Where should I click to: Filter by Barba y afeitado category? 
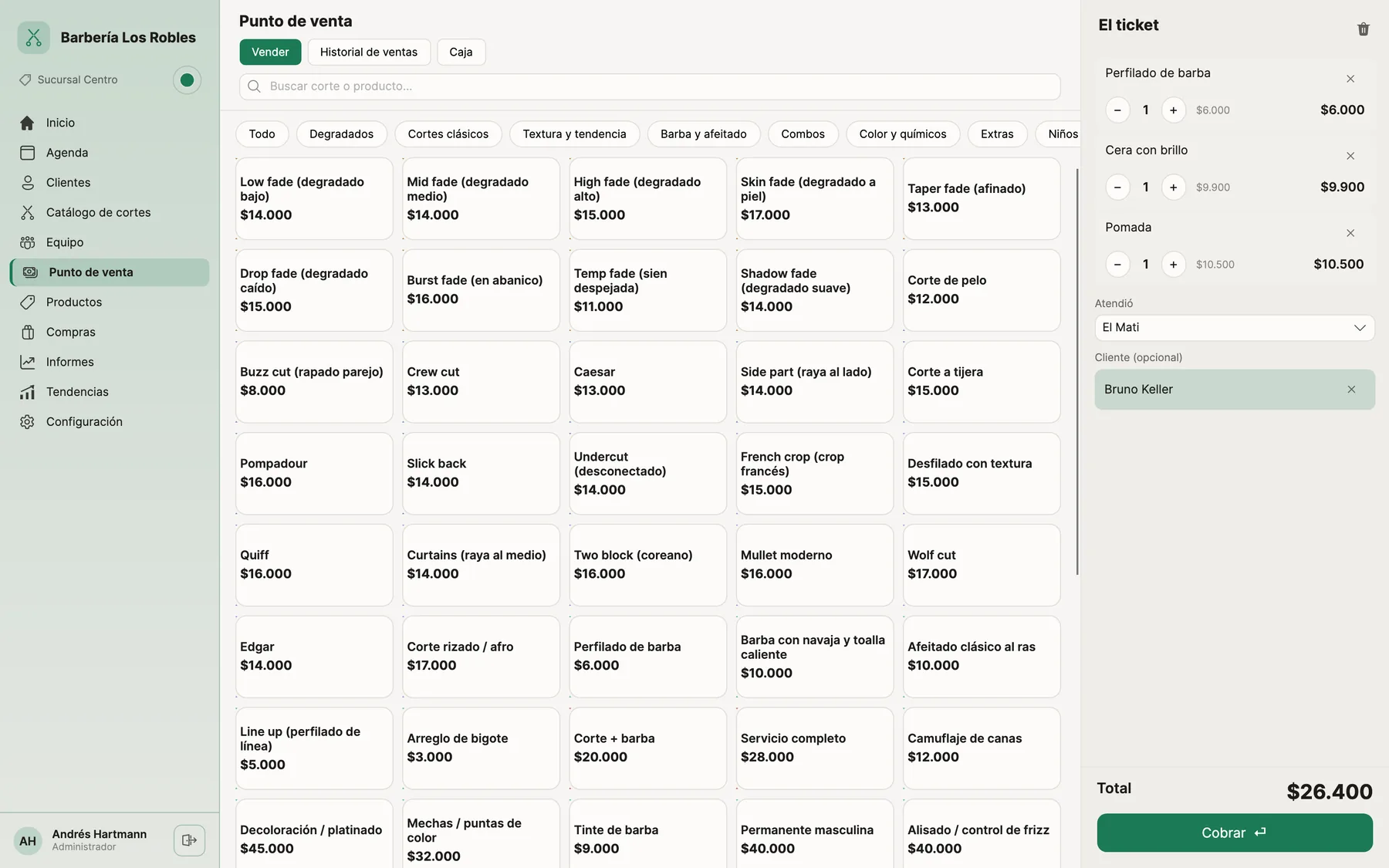tap(703, 134)
